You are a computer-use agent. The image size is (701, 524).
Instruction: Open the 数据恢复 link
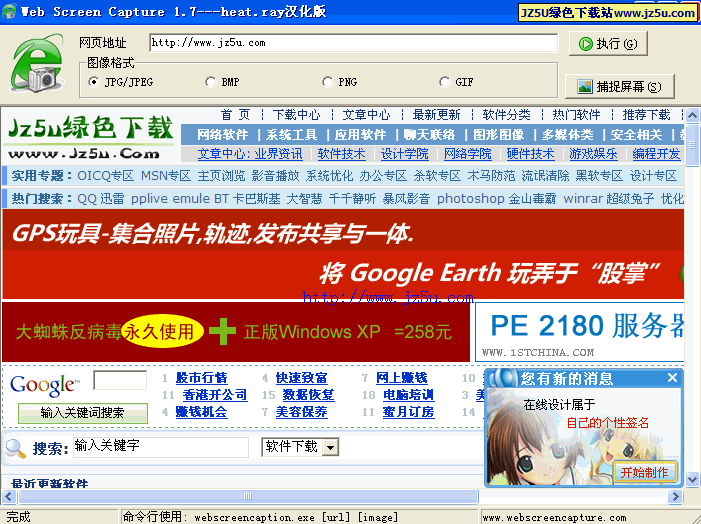coord(308,395)
